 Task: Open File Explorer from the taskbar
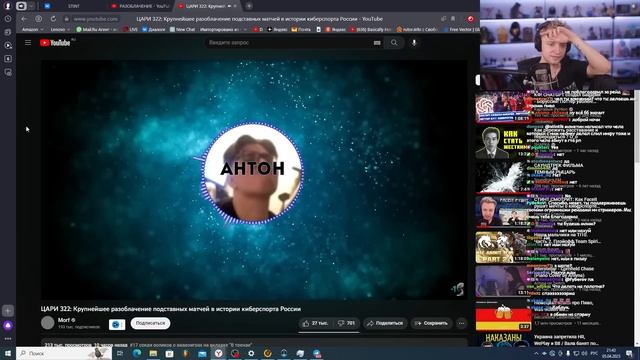pos(153,353)
